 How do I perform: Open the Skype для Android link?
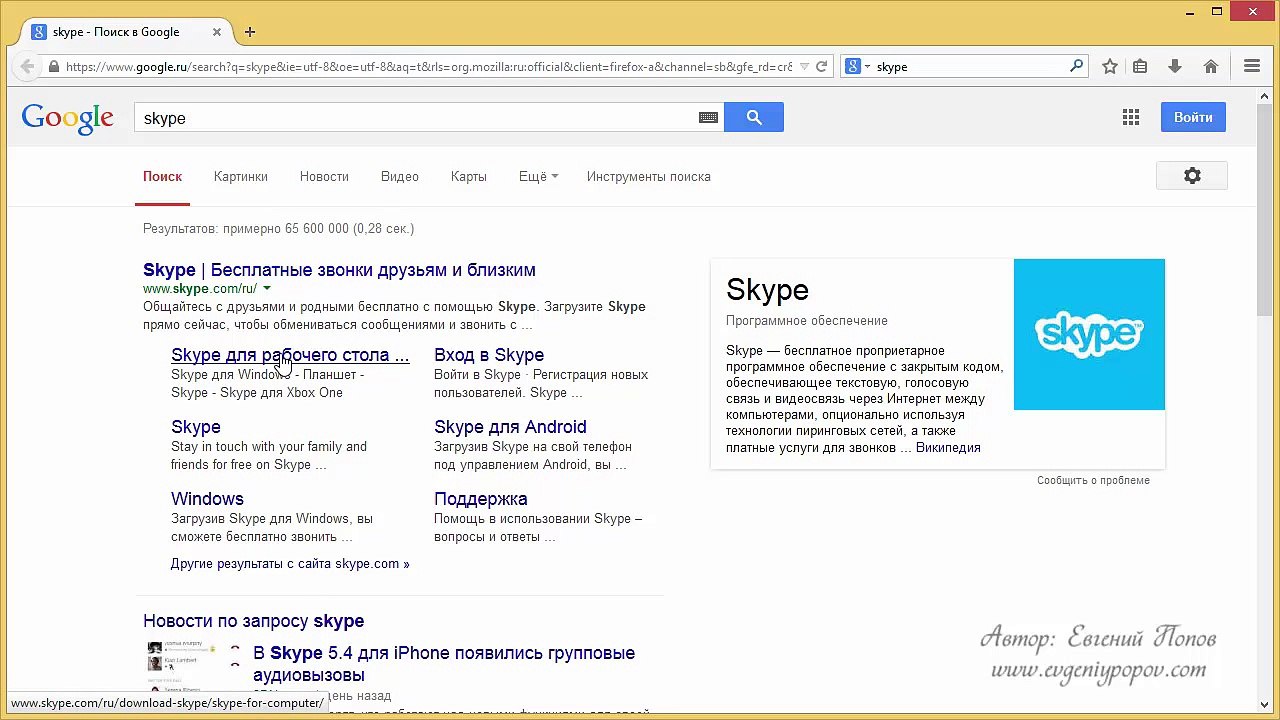[510, 427]
